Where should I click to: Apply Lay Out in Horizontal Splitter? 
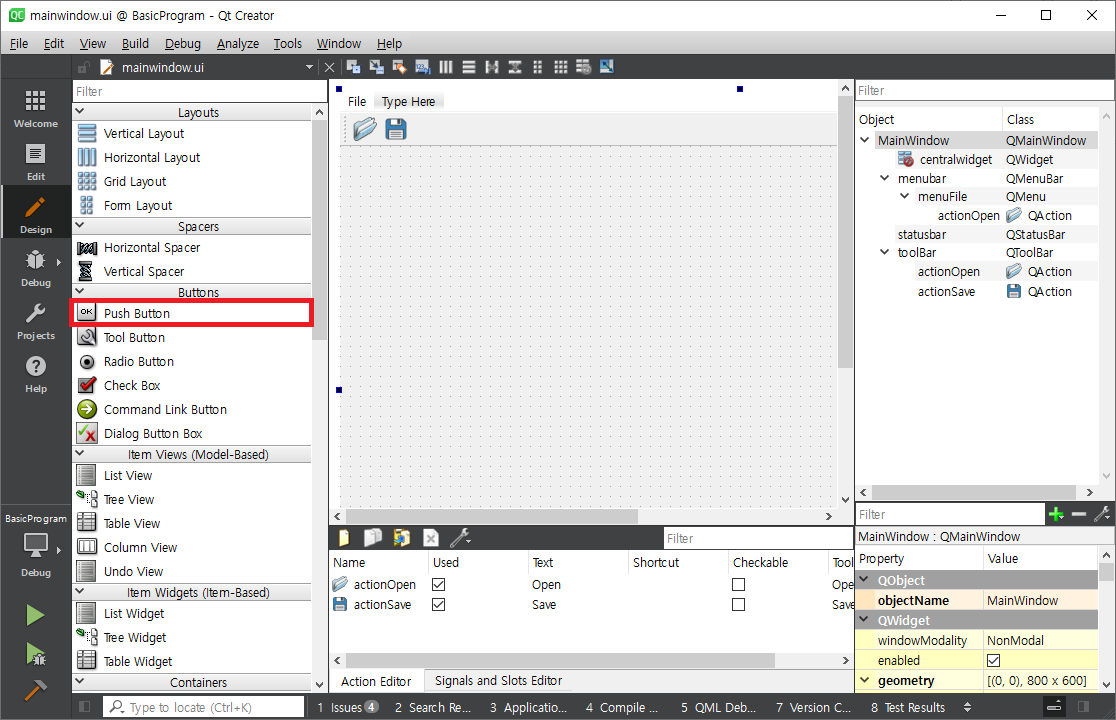pyautogui.click(x=492, y=67)
